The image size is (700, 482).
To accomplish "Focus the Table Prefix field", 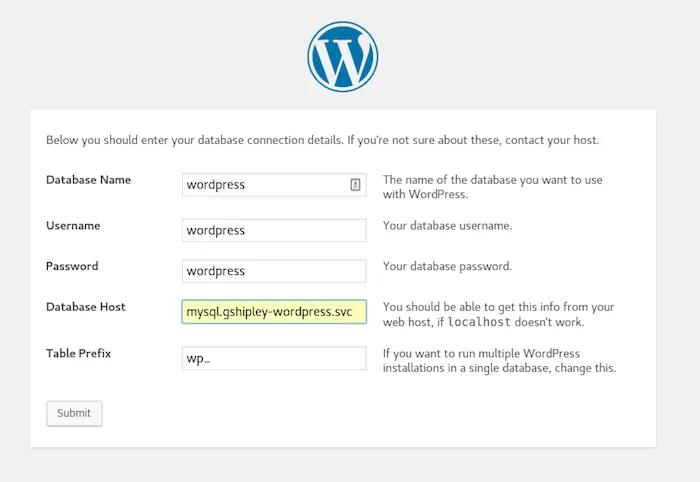I will [x=275, y=358].
